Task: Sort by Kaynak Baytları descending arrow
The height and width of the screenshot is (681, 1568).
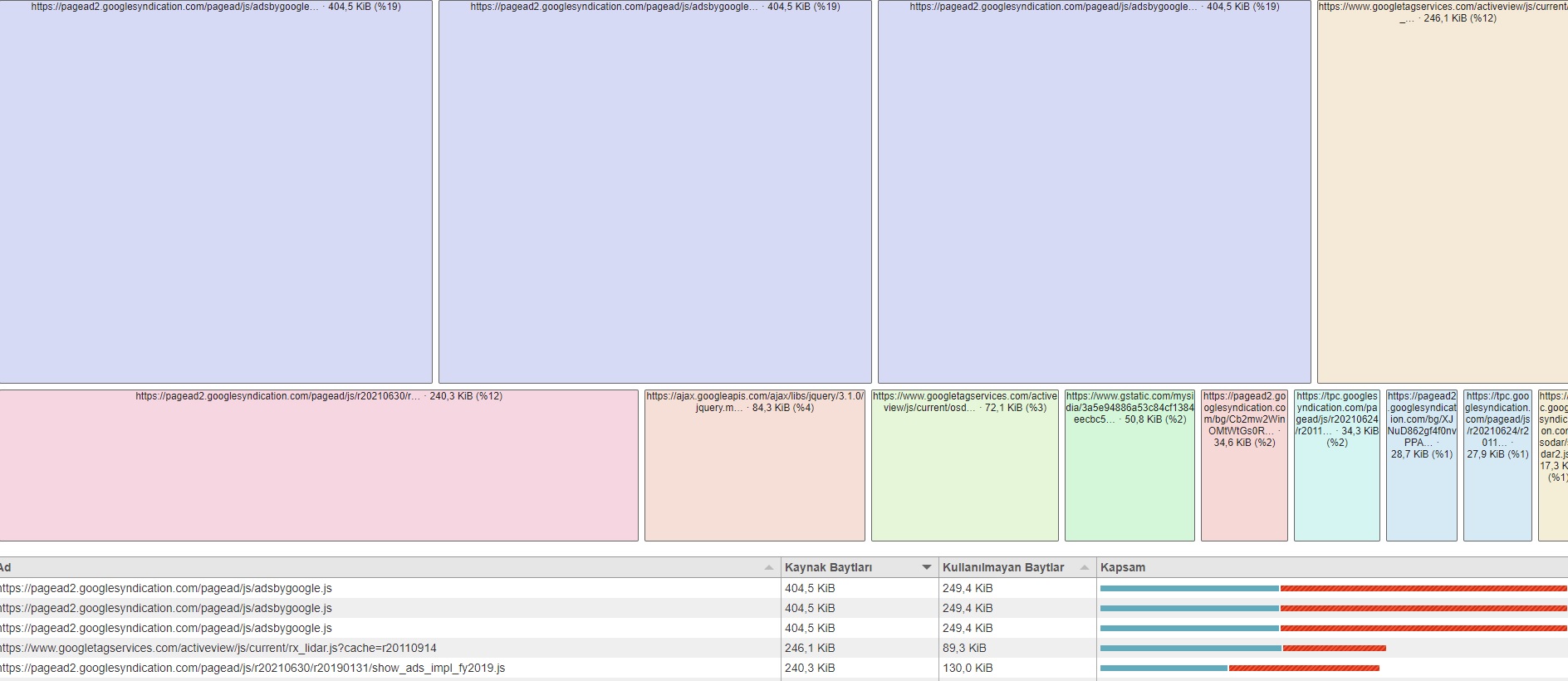Action: click(x=927, y=567)
